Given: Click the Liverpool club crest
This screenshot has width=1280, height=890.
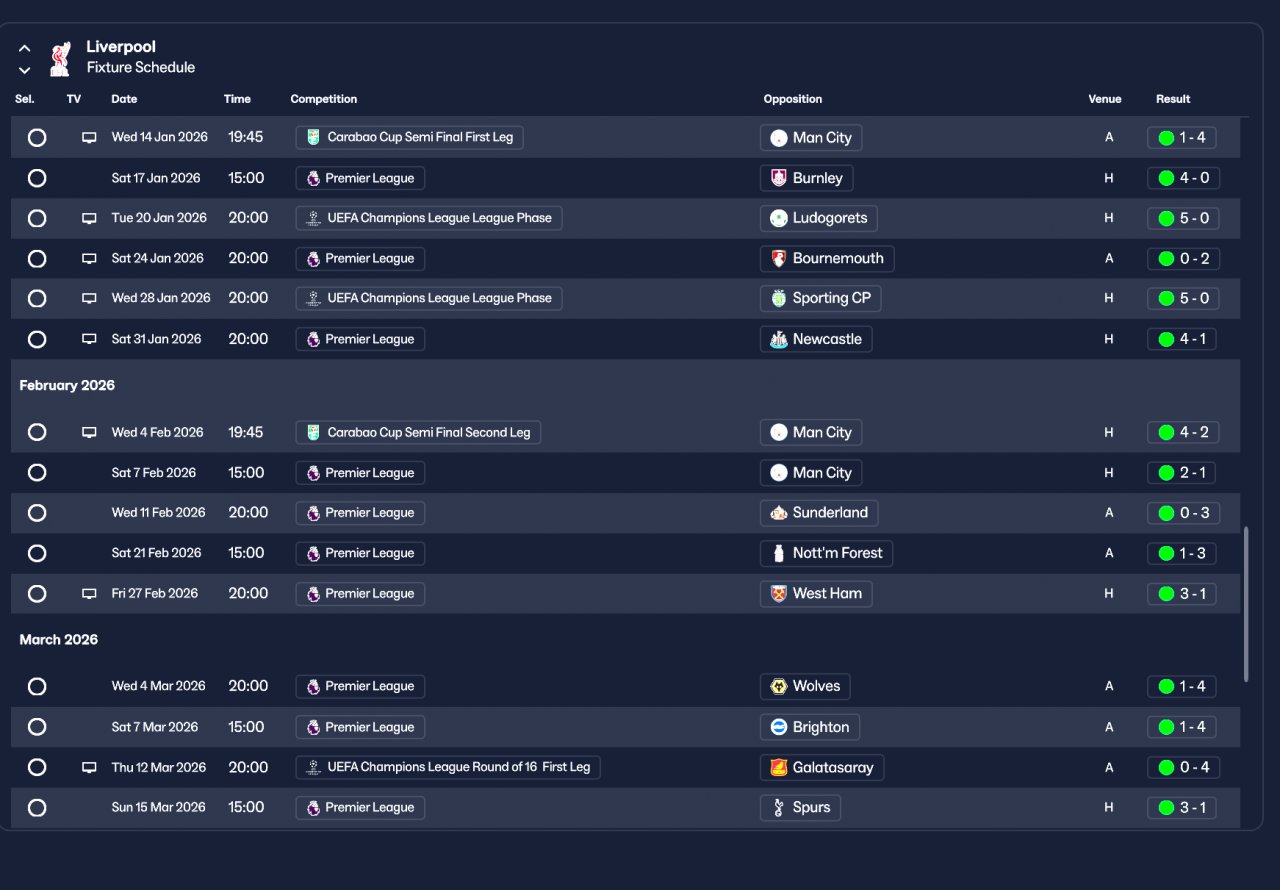Looking at the screenshot, I should (60, 58).
